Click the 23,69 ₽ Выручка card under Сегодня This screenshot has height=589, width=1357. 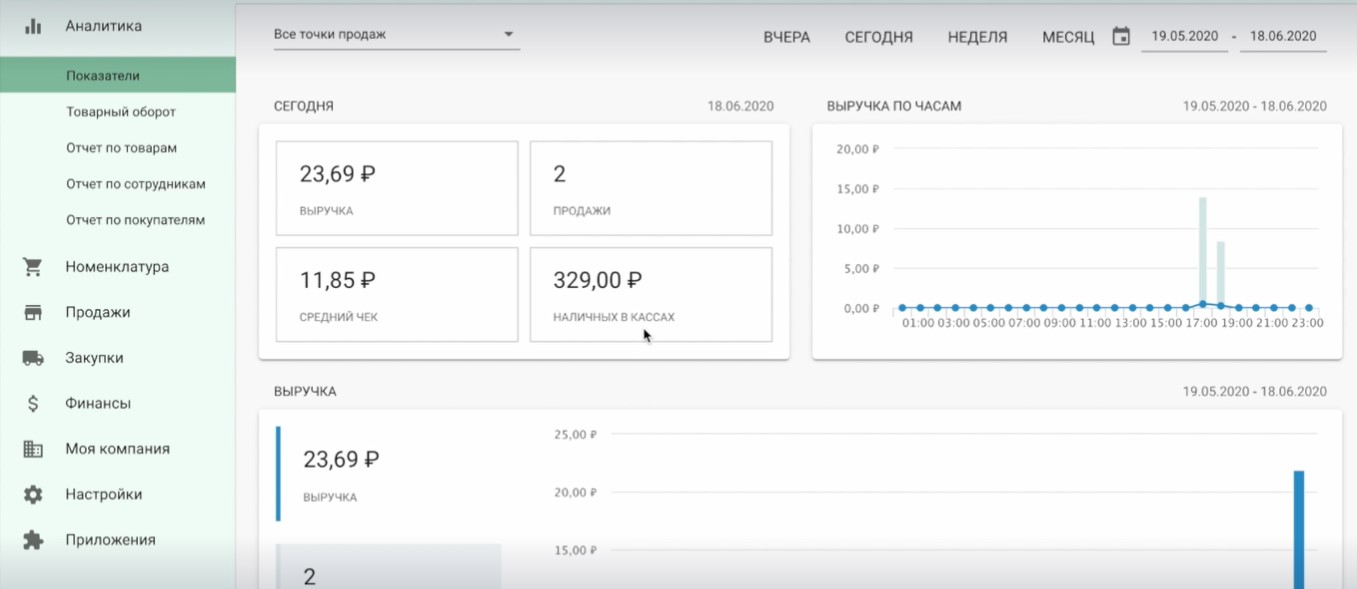tap(397, 188)
